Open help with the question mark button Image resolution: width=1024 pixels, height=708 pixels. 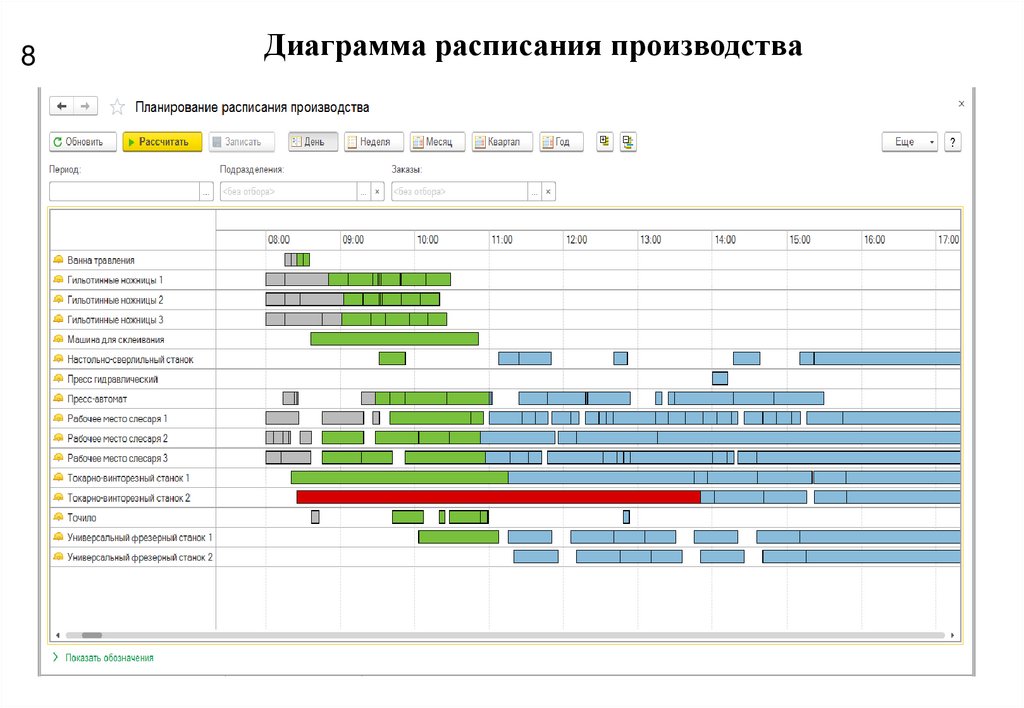[x=953, y=142]
